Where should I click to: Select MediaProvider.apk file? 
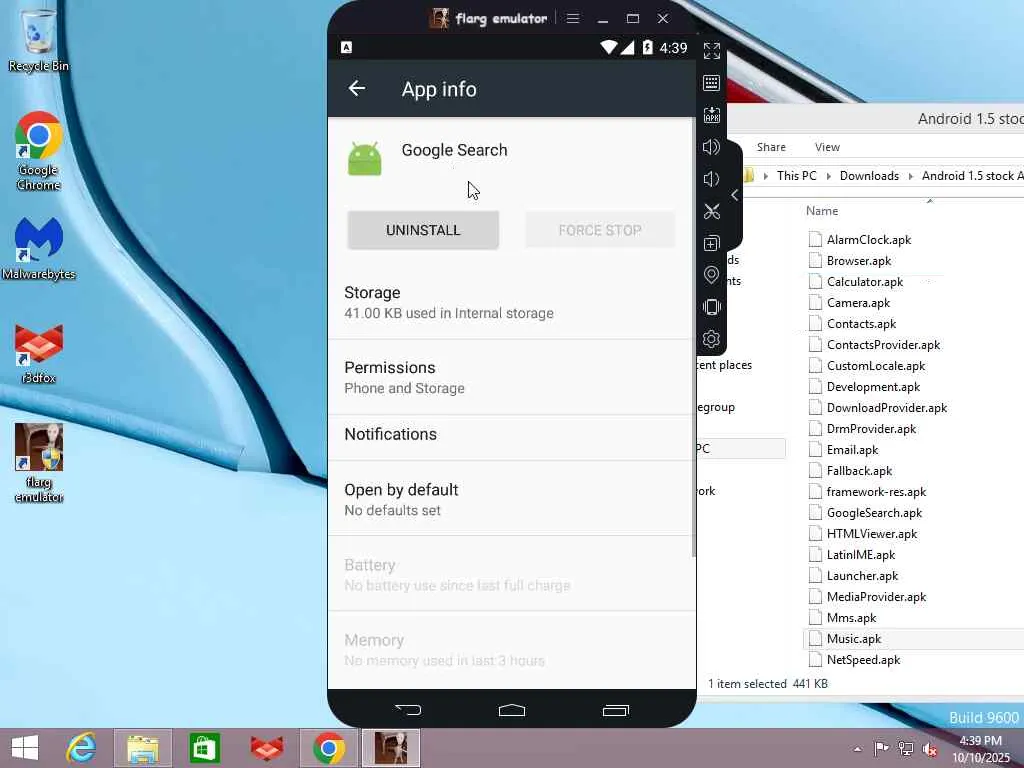coord(876,597)
